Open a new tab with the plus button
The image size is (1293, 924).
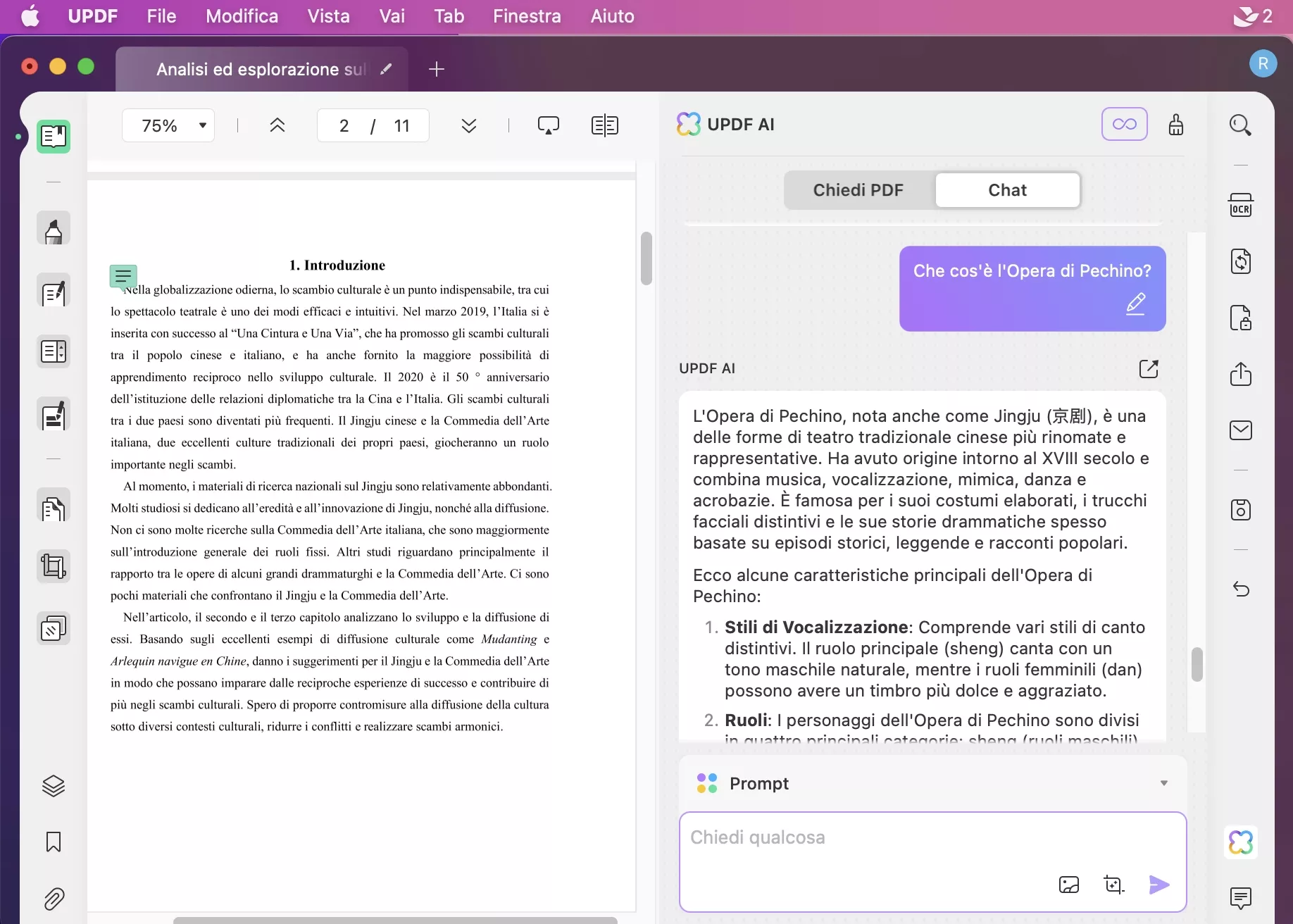437,69
